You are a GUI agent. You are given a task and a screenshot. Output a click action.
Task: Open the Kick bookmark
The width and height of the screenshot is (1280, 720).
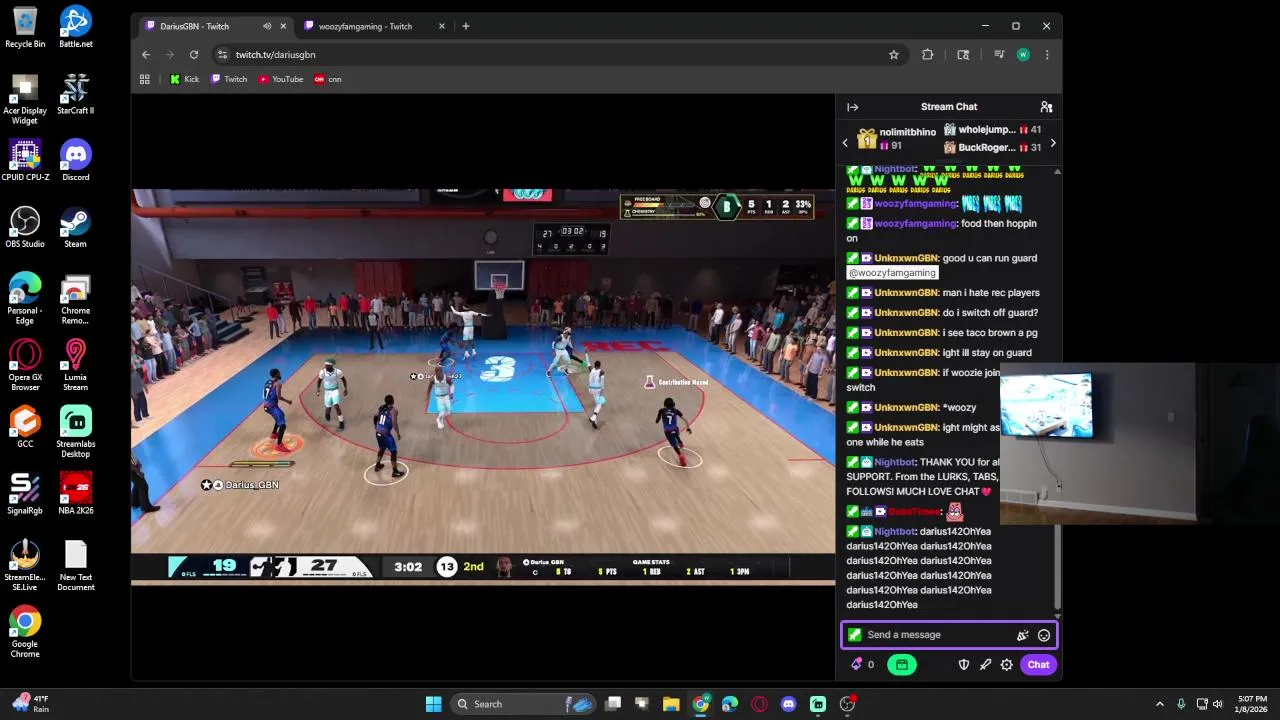click(x=185, y=79)
